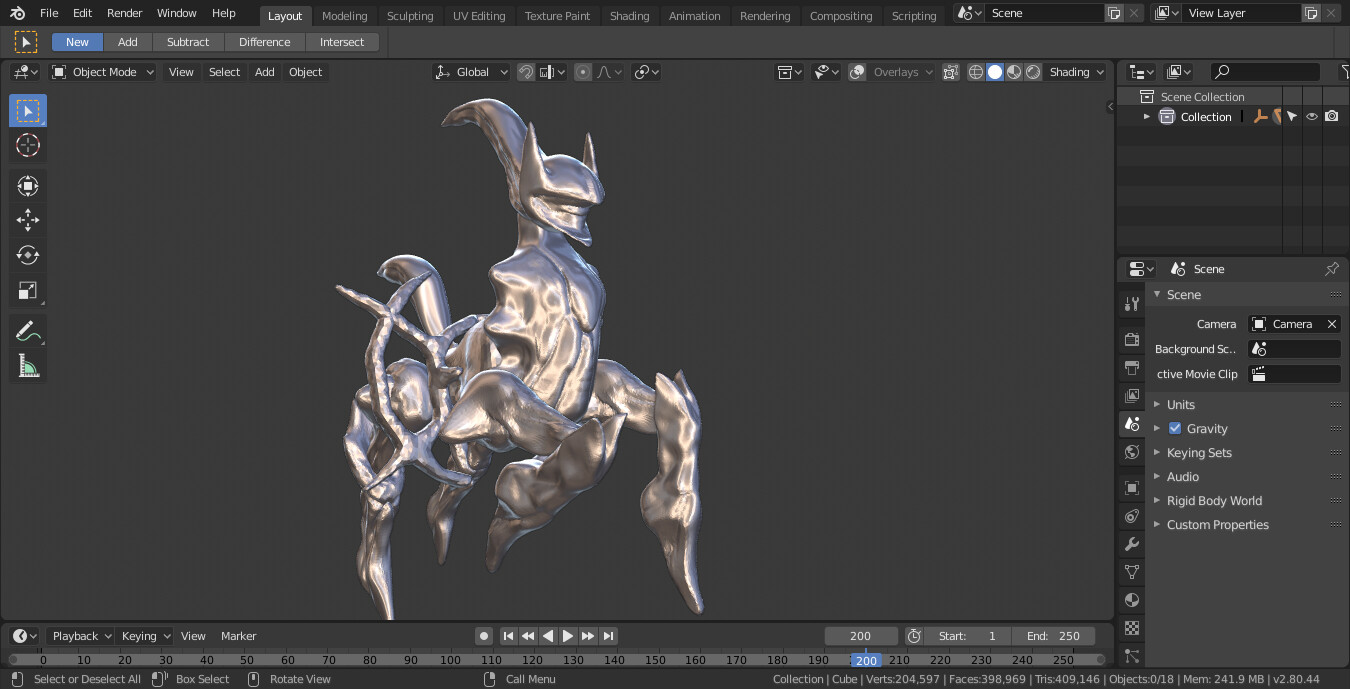Screen dimensions: 1350x689
Task: Switch to rendered viewport shading
Action: click(x=1033, y=72)
